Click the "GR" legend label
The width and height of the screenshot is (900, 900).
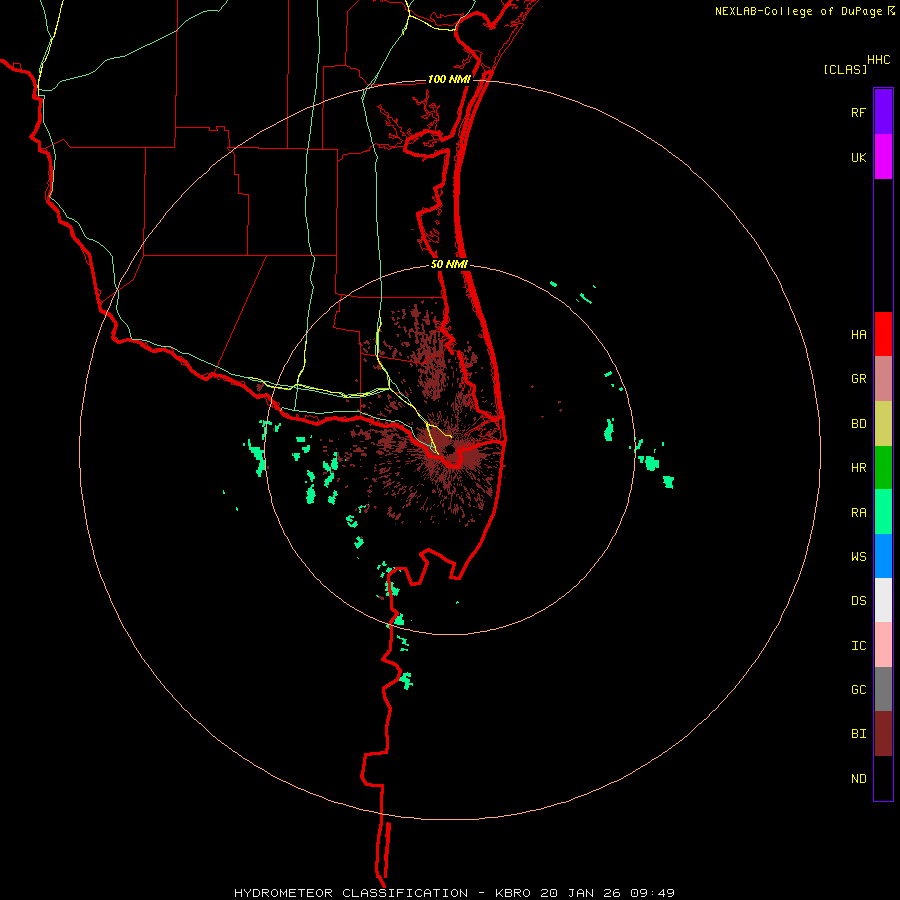(858, 379)
